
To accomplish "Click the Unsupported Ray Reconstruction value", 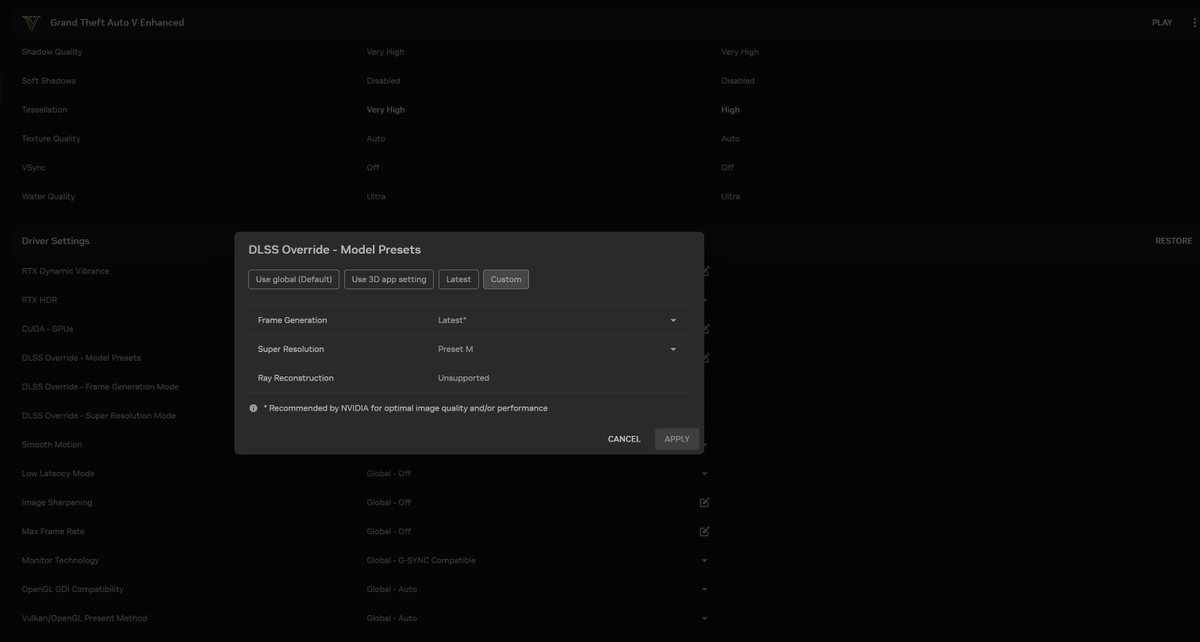I will (x=464, y=378).
